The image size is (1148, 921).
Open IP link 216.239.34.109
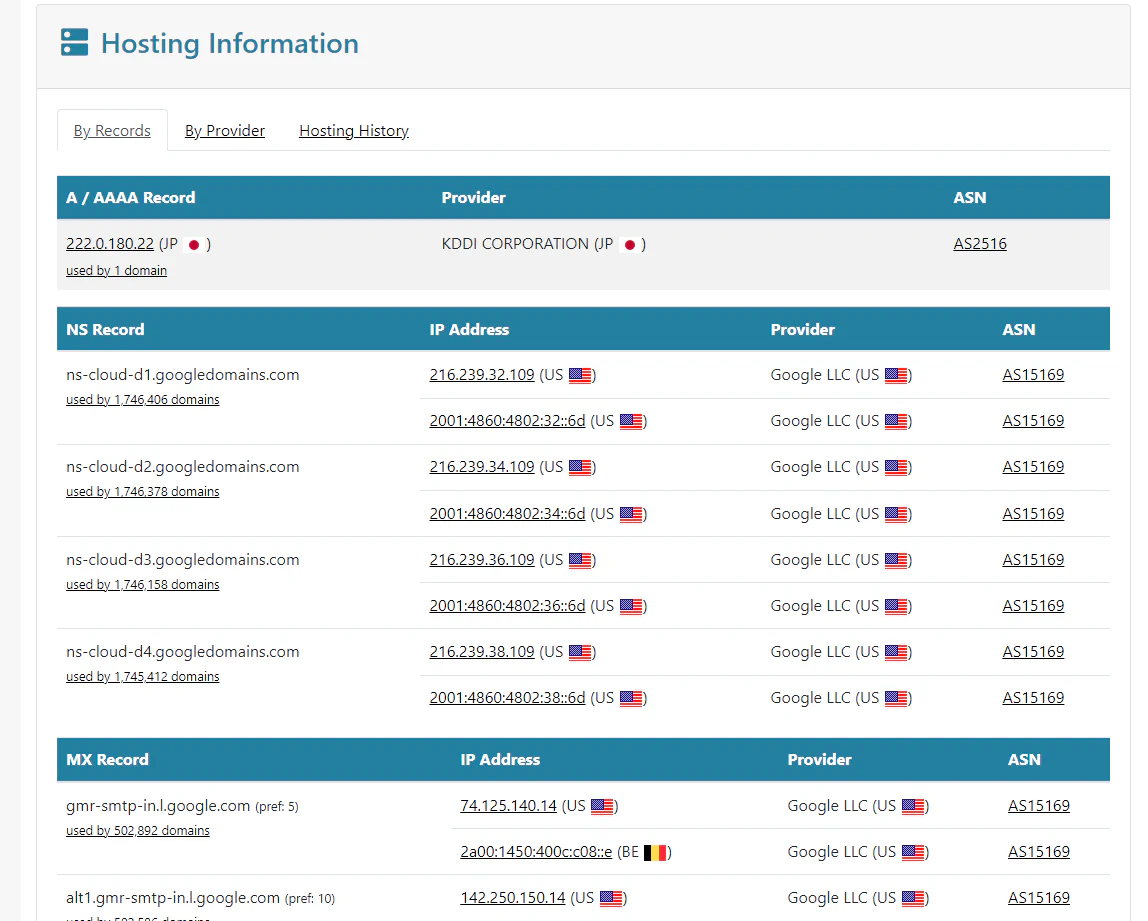[482, 467]
